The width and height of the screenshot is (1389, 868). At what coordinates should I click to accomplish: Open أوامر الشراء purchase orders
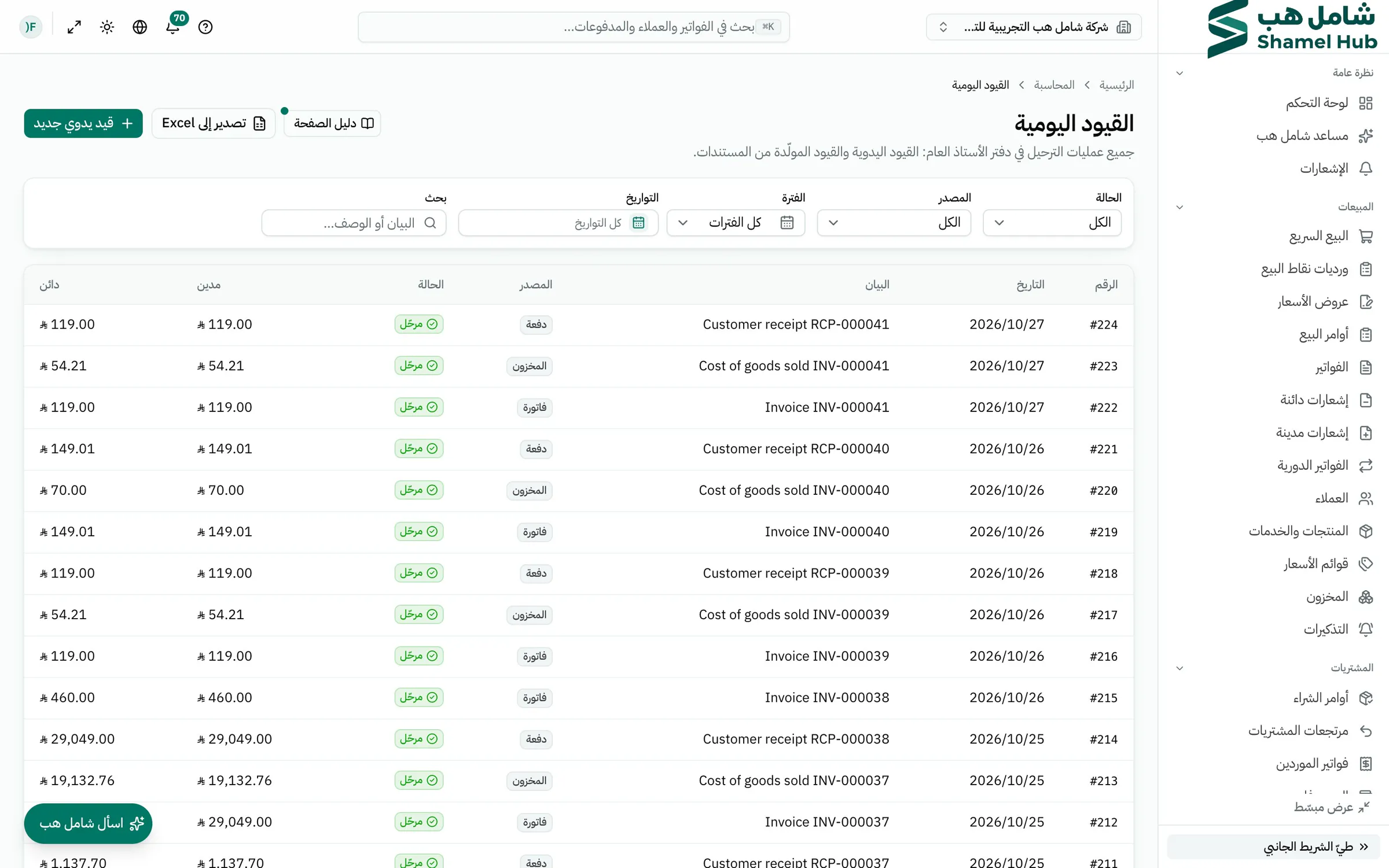coord(1332,698)
